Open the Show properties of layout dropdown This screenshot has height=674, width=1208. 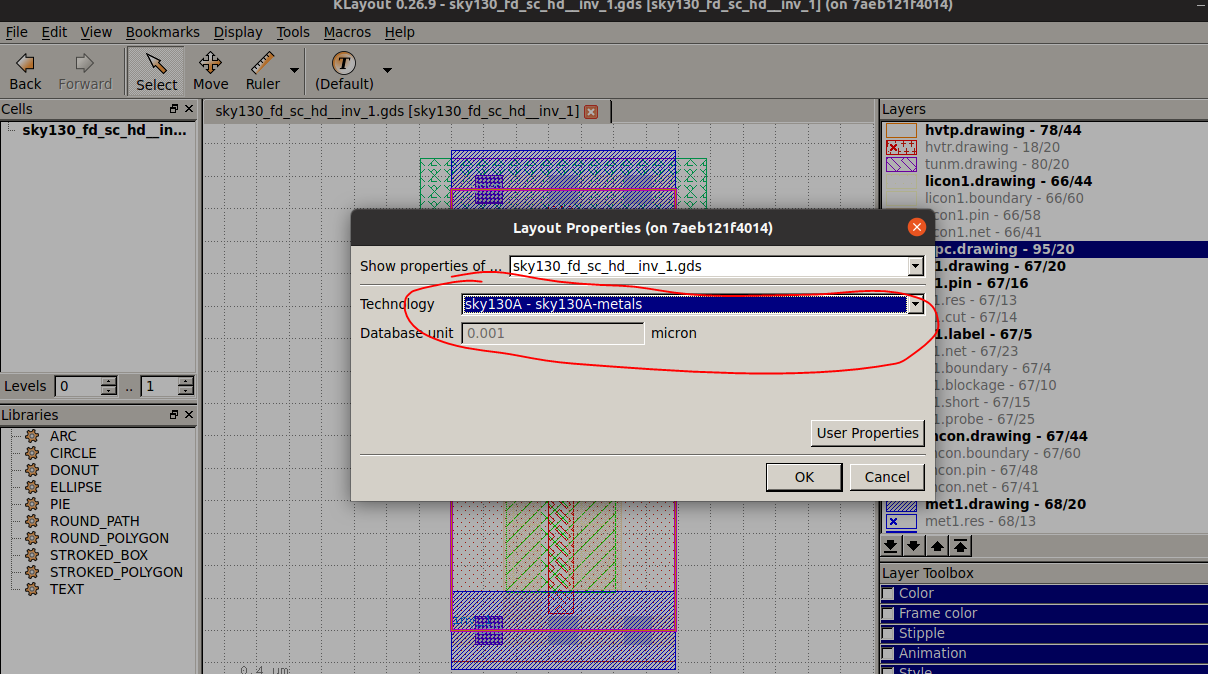click(x=915, y=266)
